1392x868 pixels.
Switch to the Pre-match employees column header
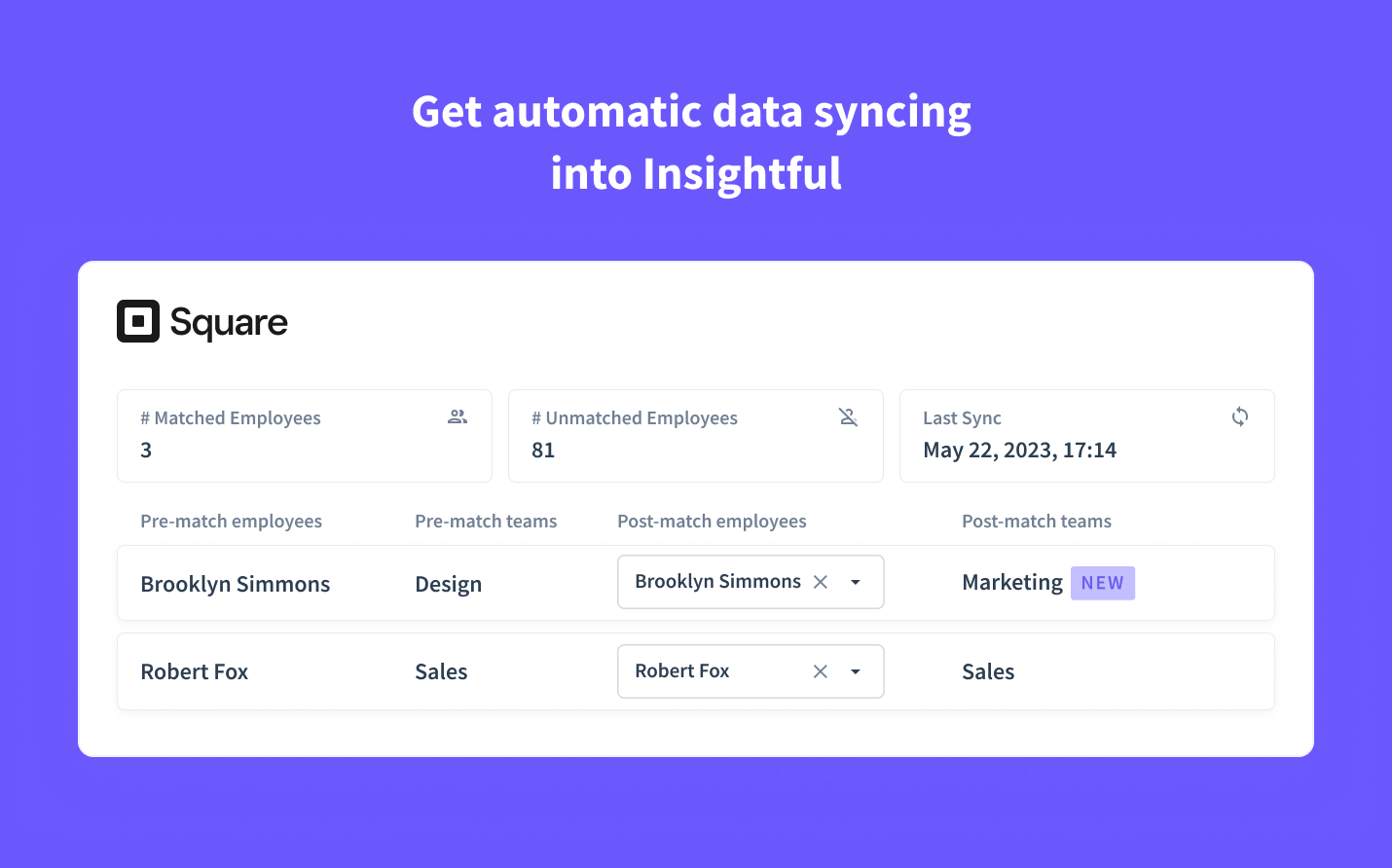click(x=231, y=521)
